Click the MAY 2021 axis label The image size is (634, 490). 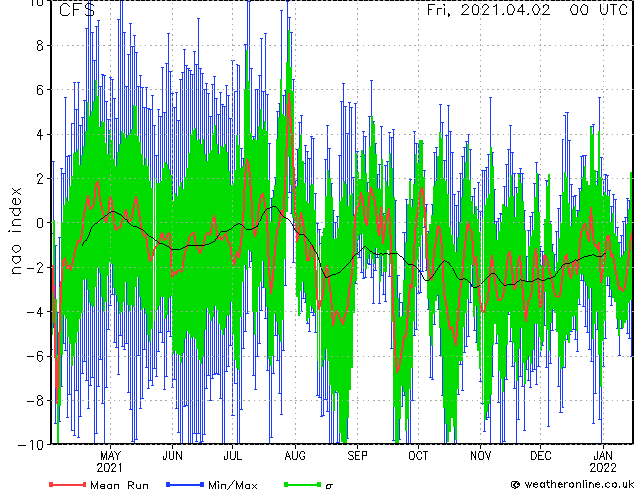110,462
